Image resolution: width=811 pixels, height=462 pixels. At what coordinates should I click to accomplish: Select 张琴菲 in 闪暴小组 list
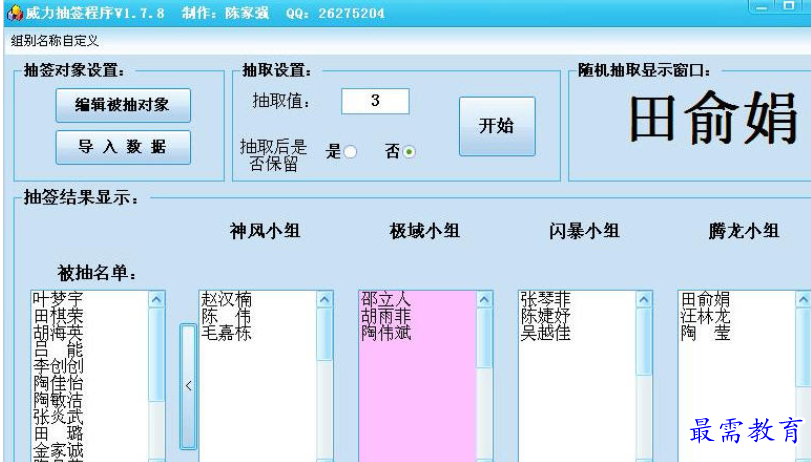coord(546,299)
